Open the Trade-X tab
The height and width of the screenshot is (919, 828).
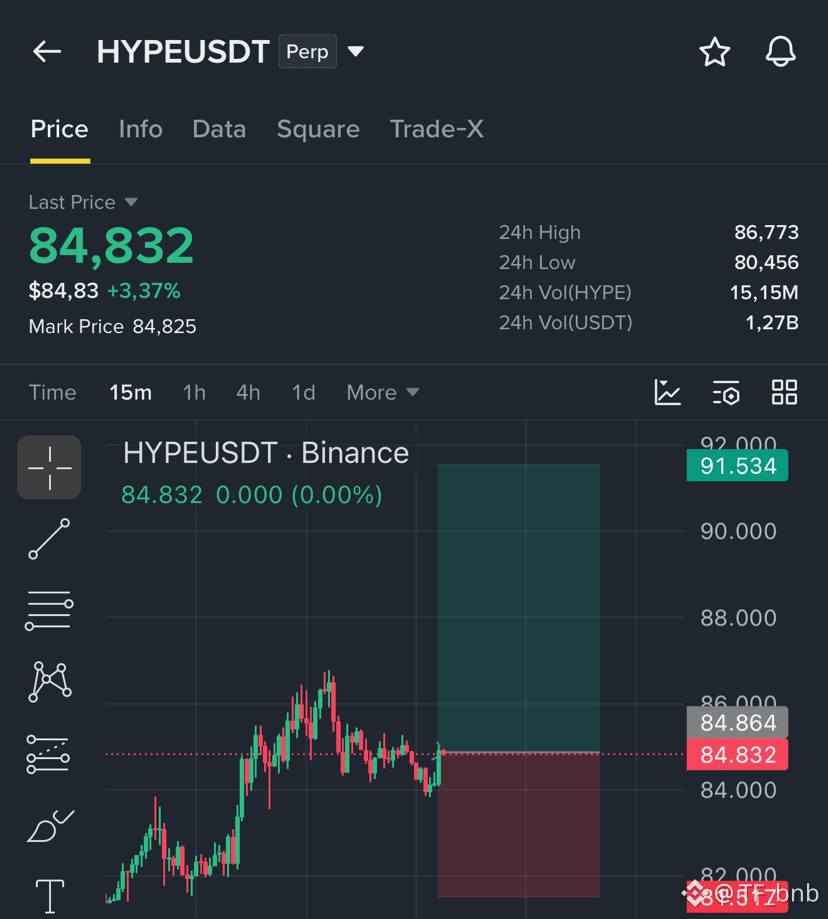click(x=437, y=129)
